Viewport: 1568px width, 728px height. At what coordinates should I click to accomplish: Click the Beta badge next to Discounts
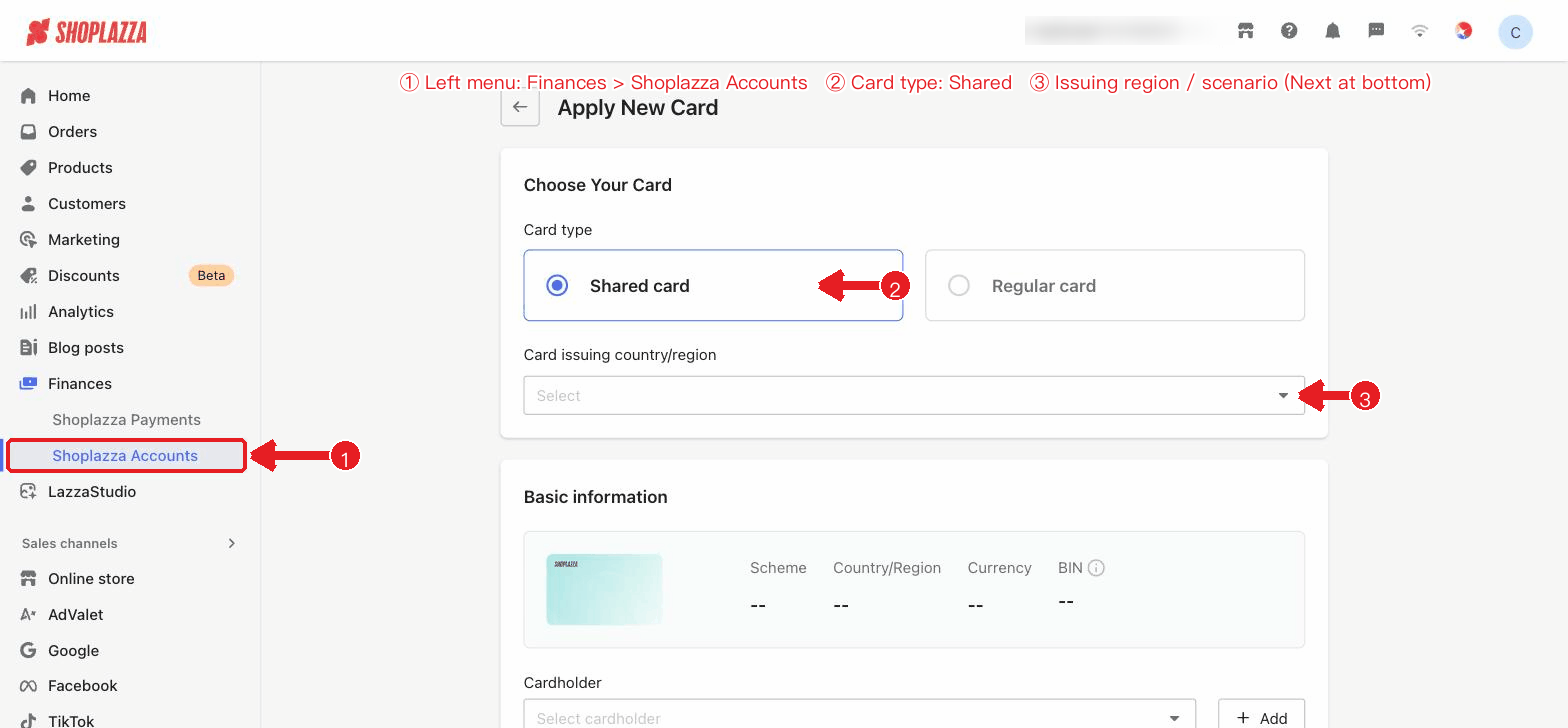[x=211, y=276]
